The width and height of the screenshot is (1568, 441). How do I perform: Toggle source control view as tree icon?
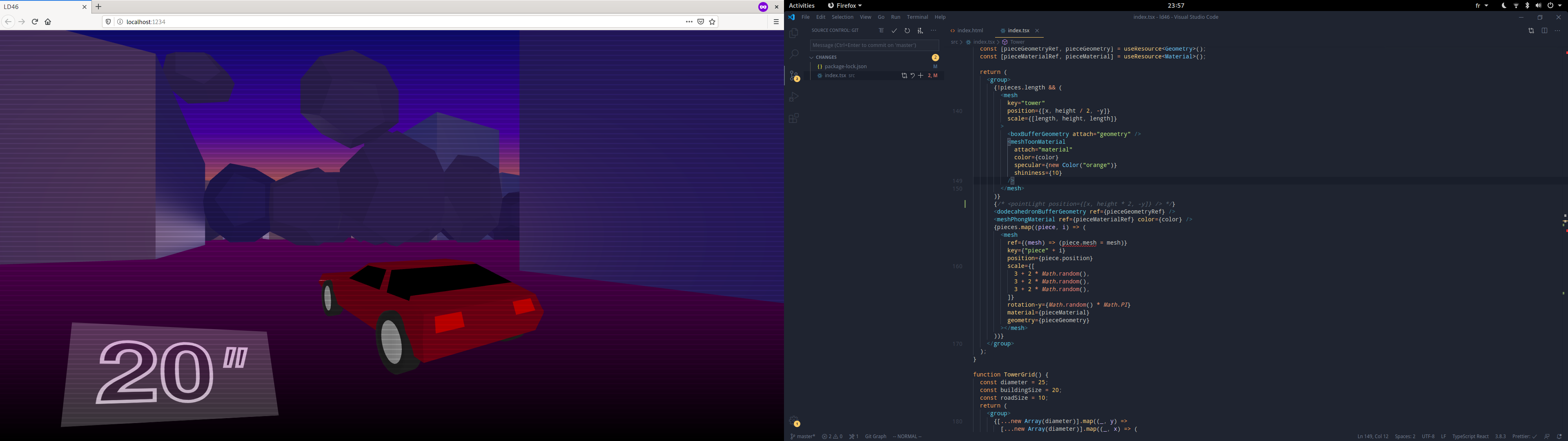(x=881, y=31)
